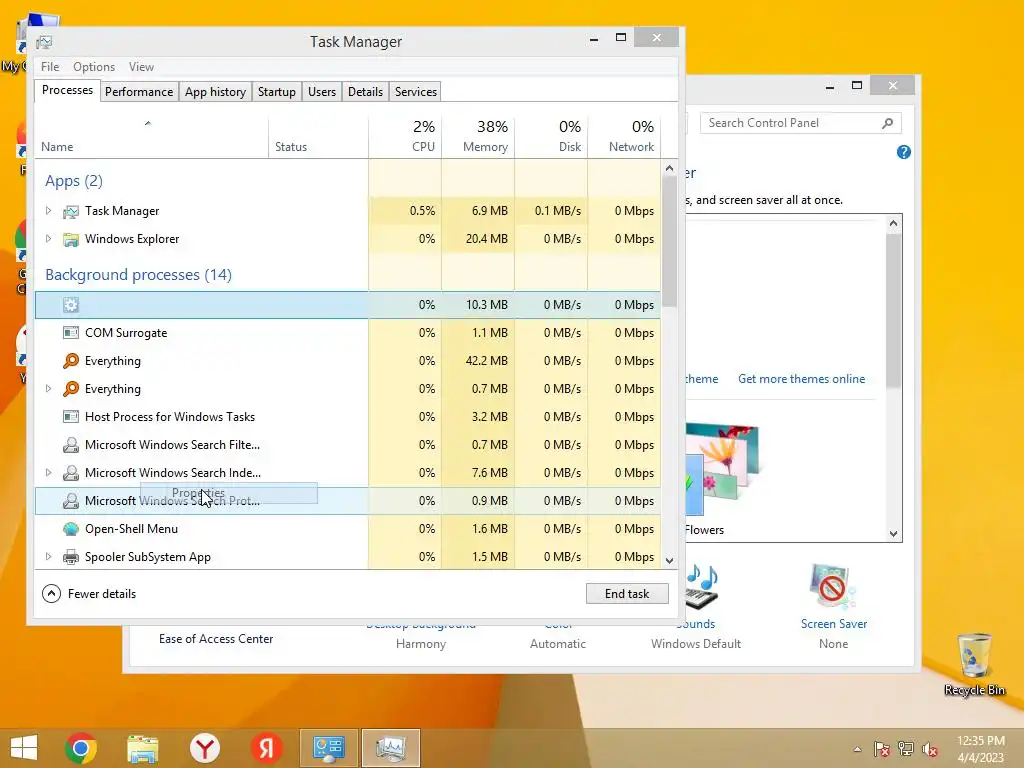Sort processes by CPU column header
Viewport: 1024px width, 768px height.
tap(405, 137)
